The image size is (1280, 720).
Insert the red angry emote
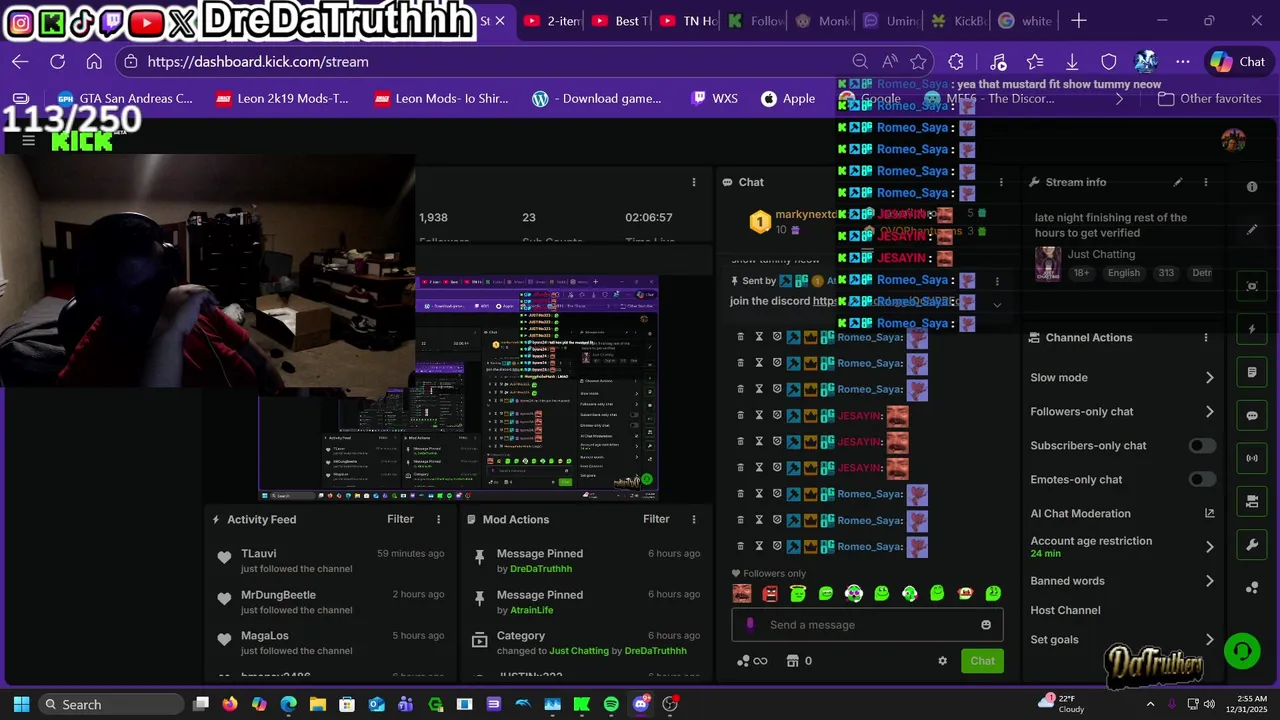(x=770, y=593)
